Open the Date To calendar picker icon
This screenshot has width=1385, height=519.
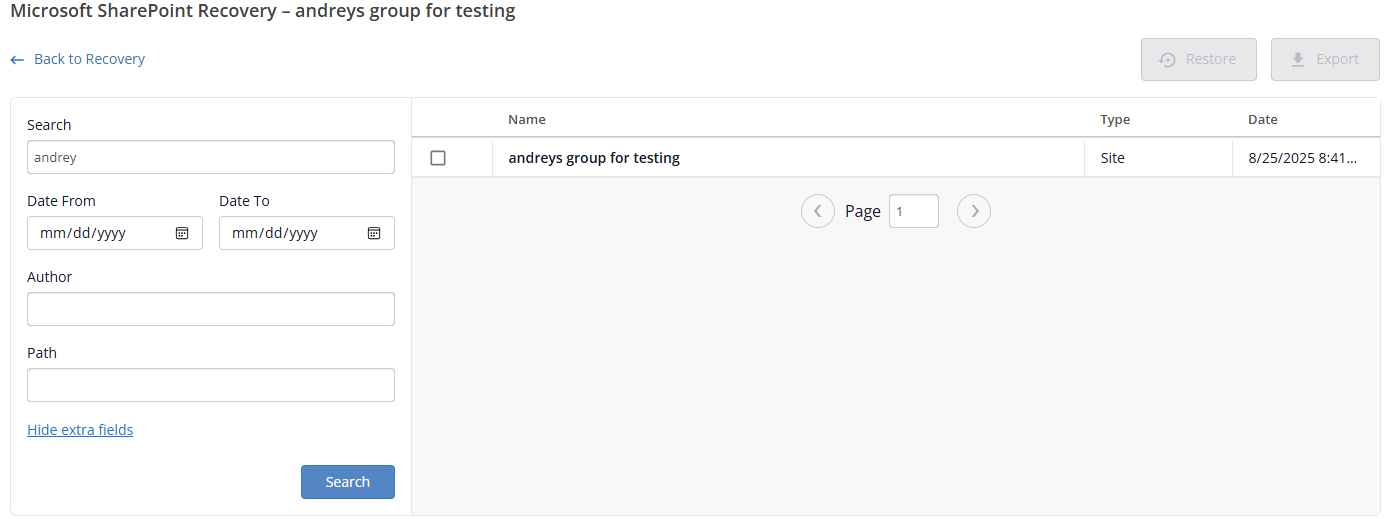click(x=374, y=233)
